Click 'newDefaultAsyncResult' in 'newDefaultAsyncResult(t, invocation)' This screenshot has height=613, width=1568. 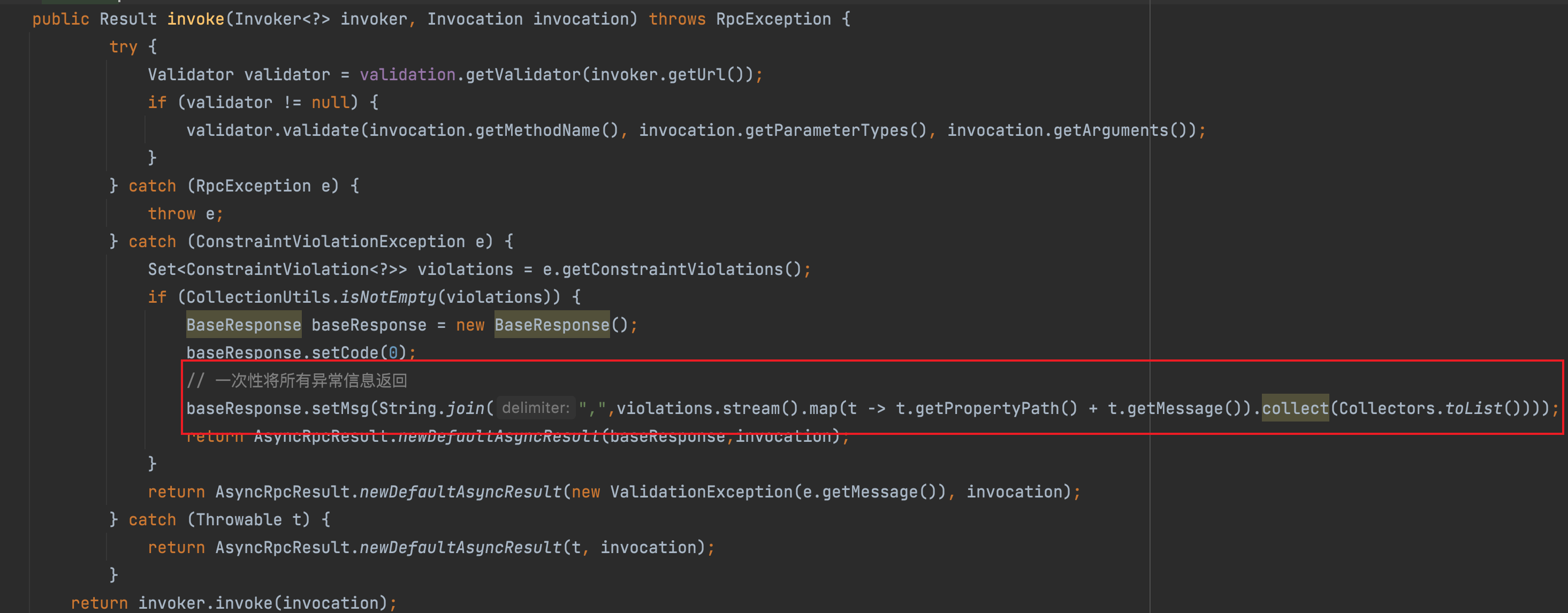461,548
